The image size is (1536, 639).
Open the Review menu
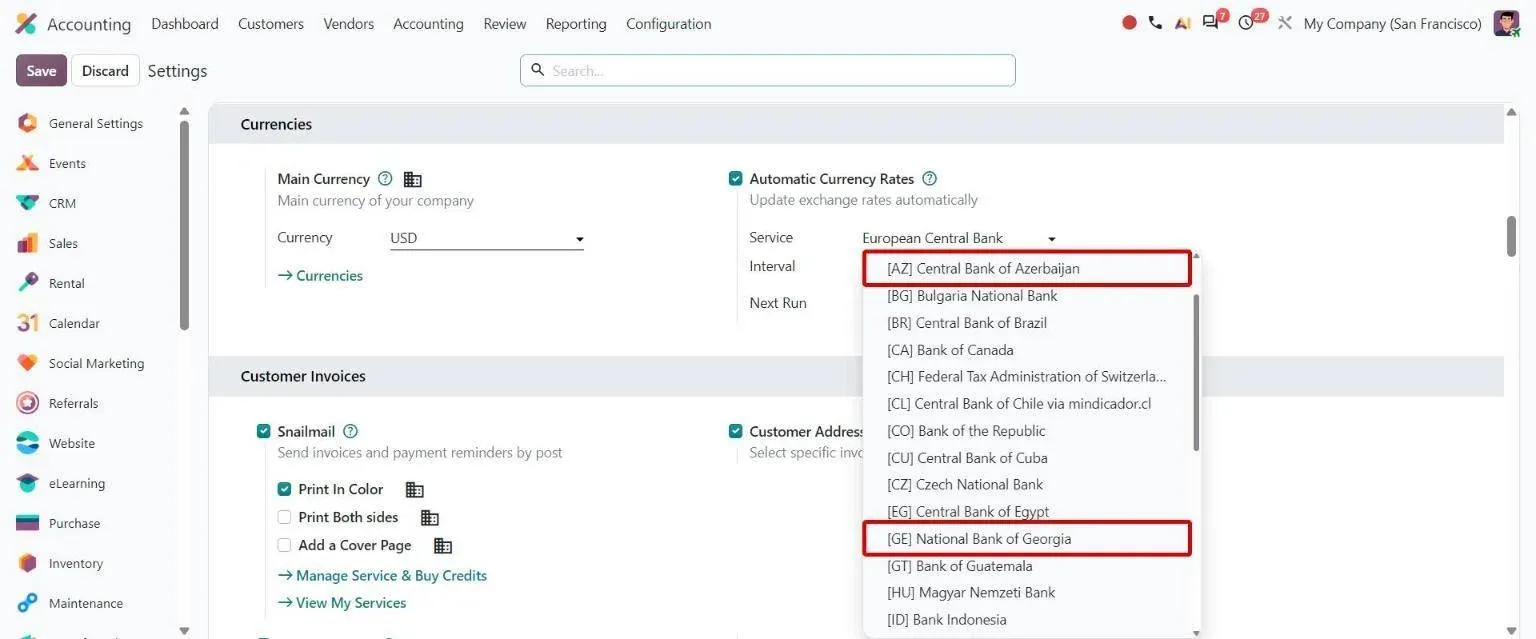tap(505, 23)
